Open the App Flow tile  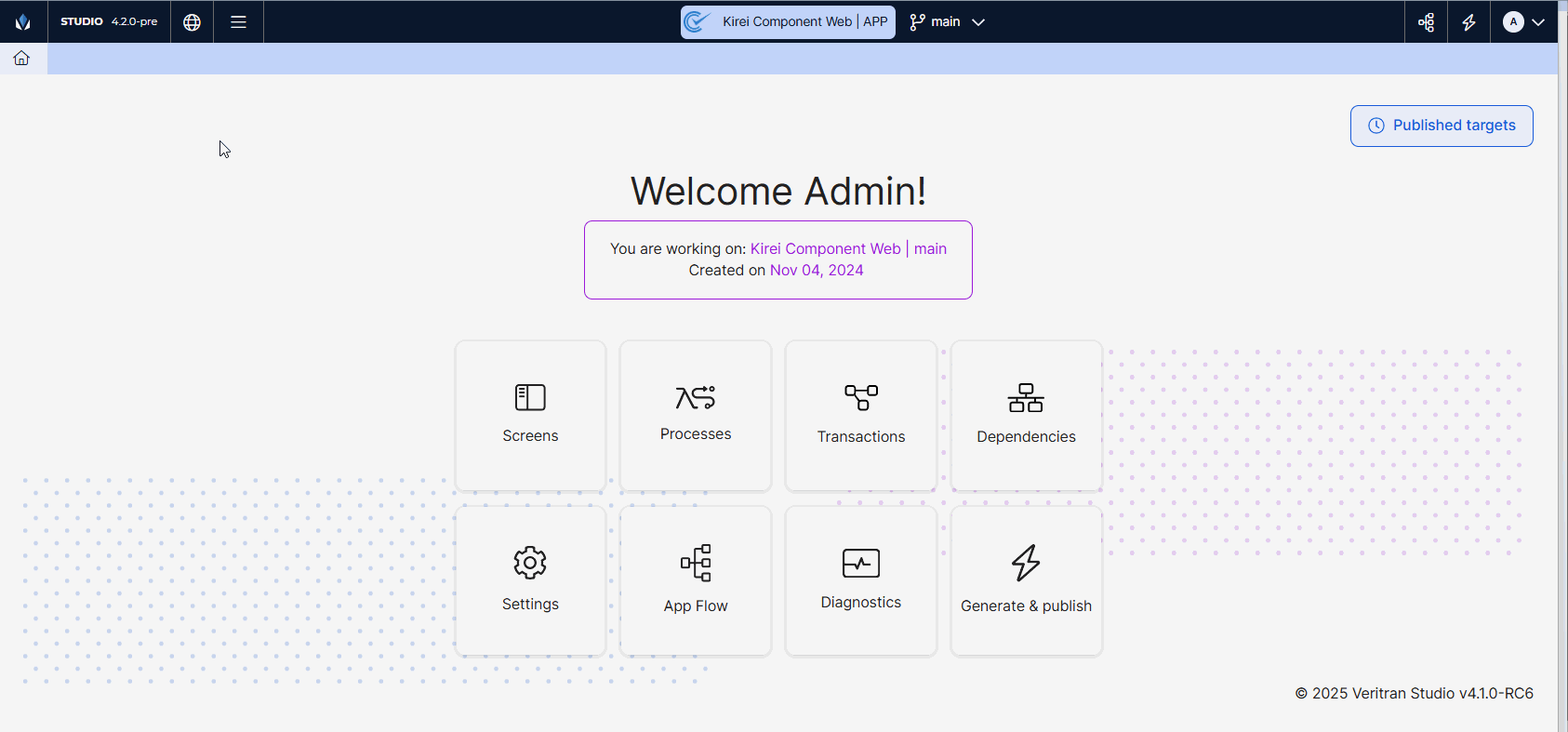[696, 580]
